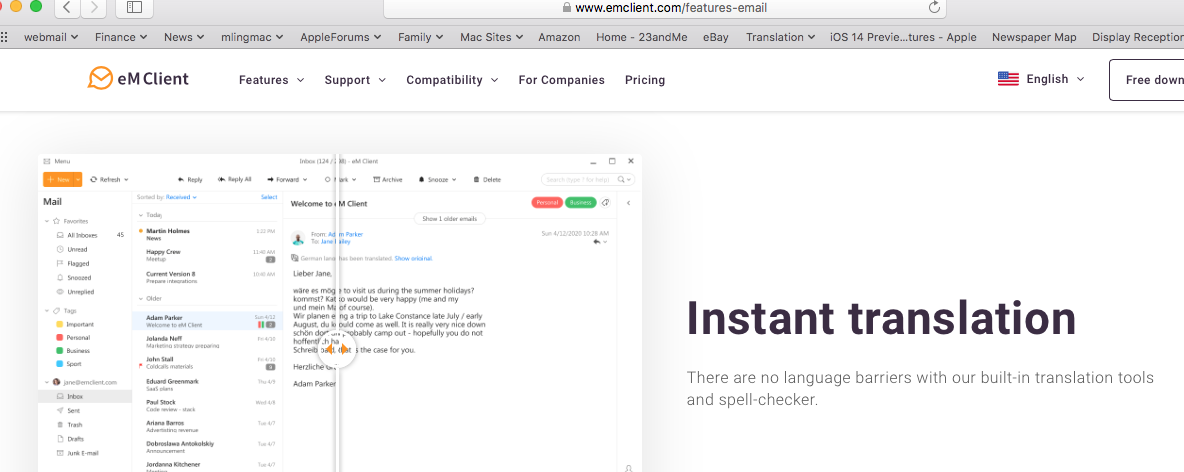Open the eBay bookmark
This screenshot has width=1184, height=472.
pyautogui.click(x=715, y=37)
